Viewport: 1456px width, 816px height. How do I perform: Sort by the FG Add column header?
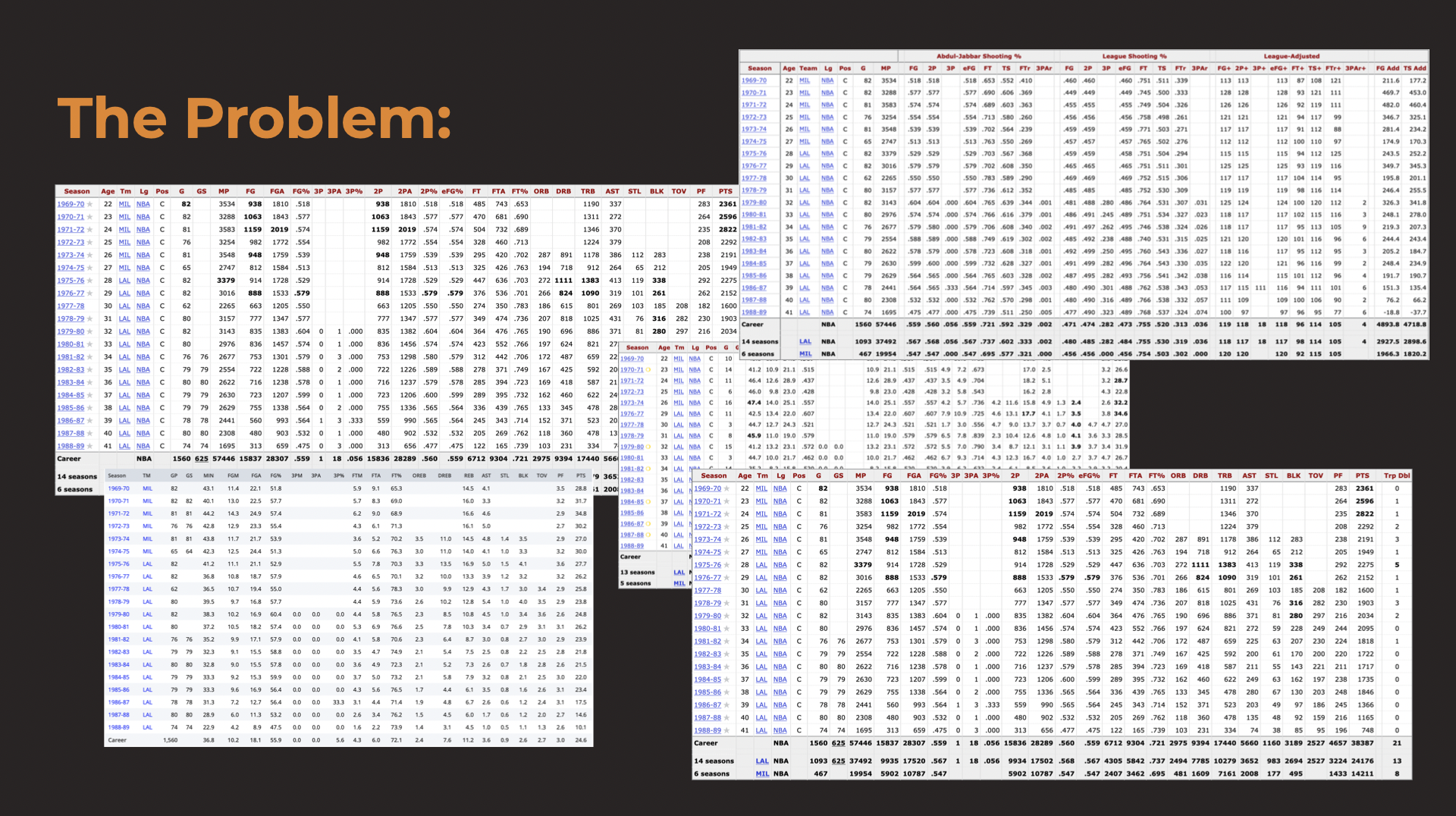tap(1388, 68)
